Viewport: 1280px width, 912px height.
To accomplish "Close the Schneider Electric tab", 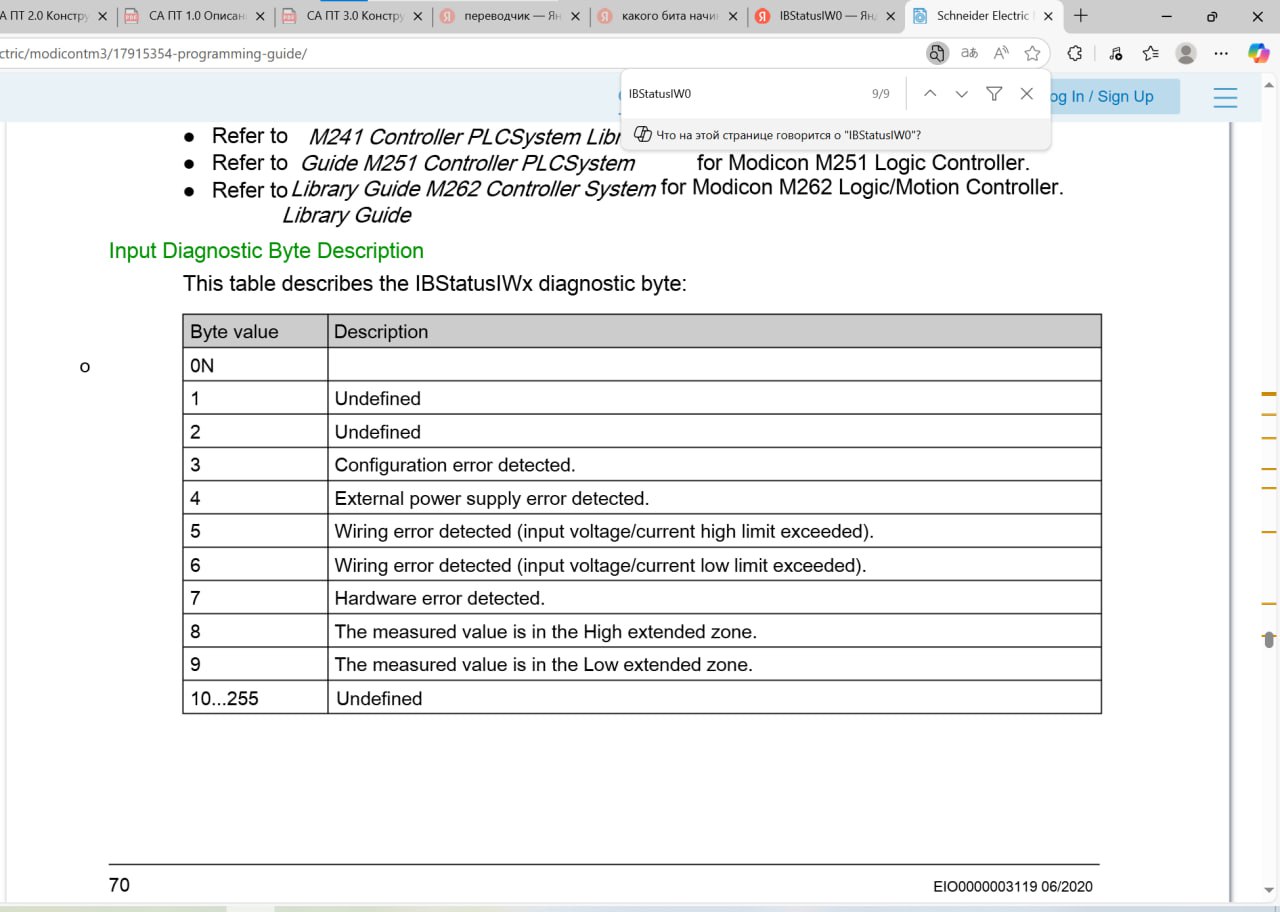I will tap(1048, 16).
